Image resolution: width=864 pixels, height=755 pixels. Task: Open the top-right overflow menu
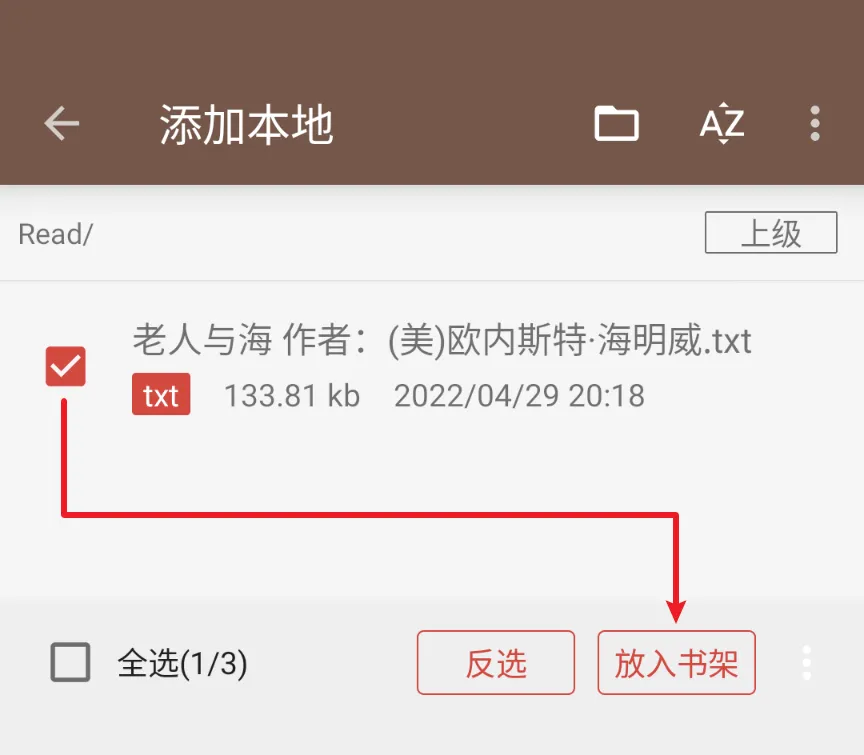pos(815,123)
